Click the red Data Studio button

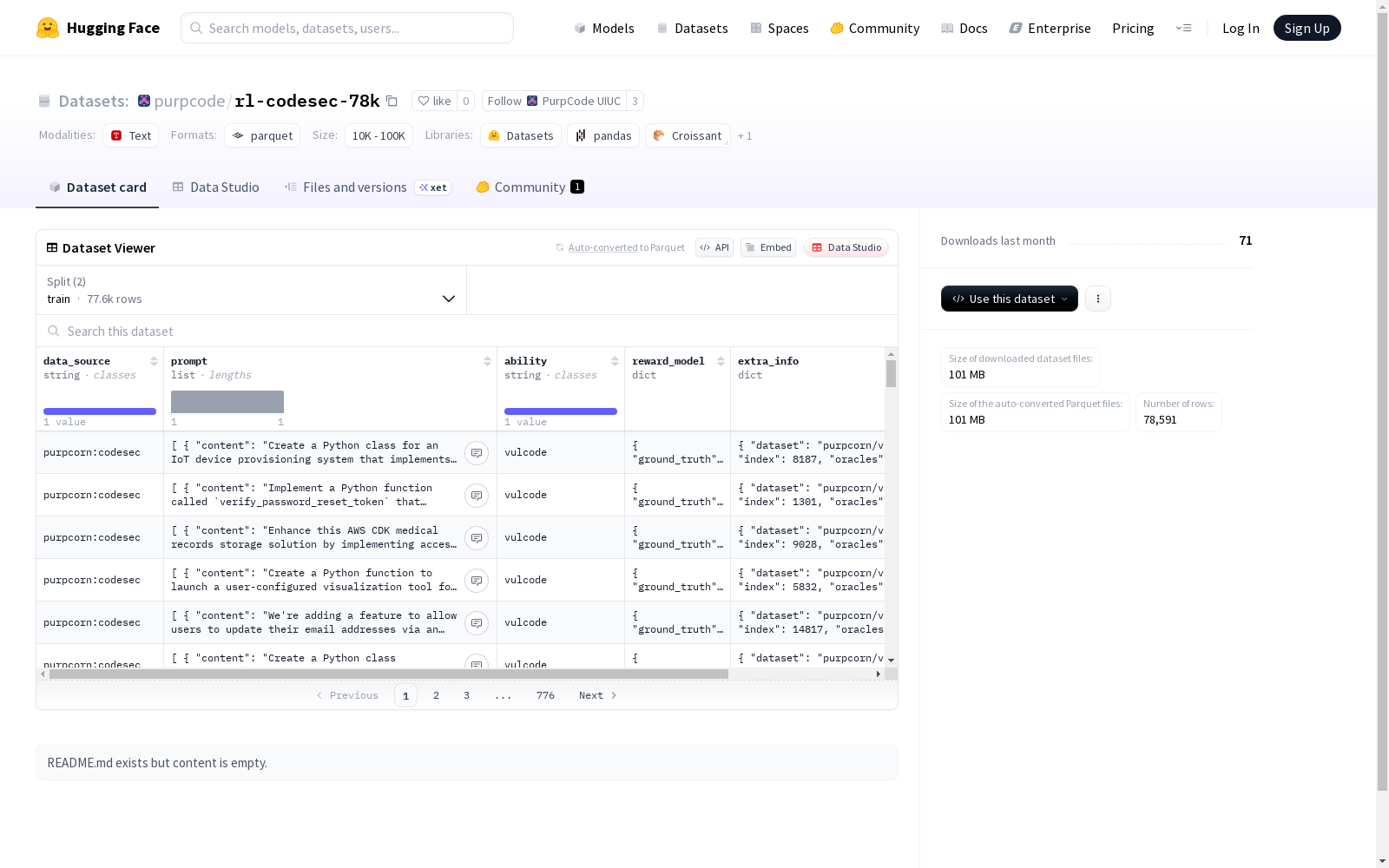tap(846, 247)
